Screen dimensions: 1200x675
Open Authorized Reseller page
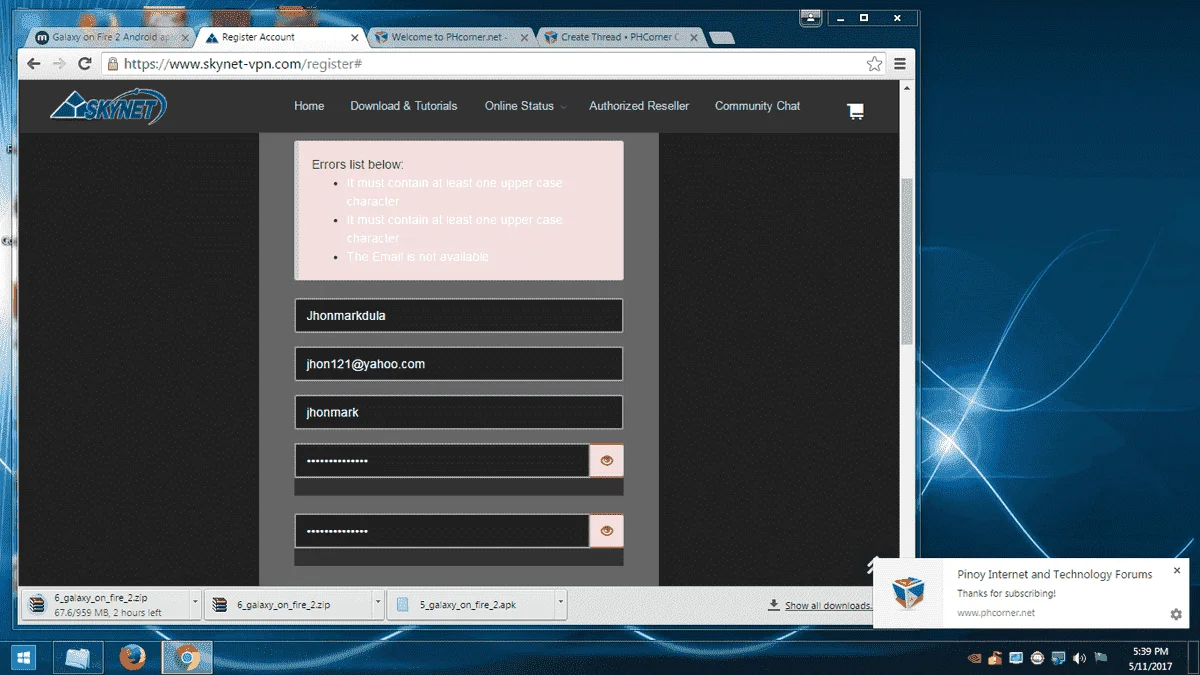coord(639,106)
